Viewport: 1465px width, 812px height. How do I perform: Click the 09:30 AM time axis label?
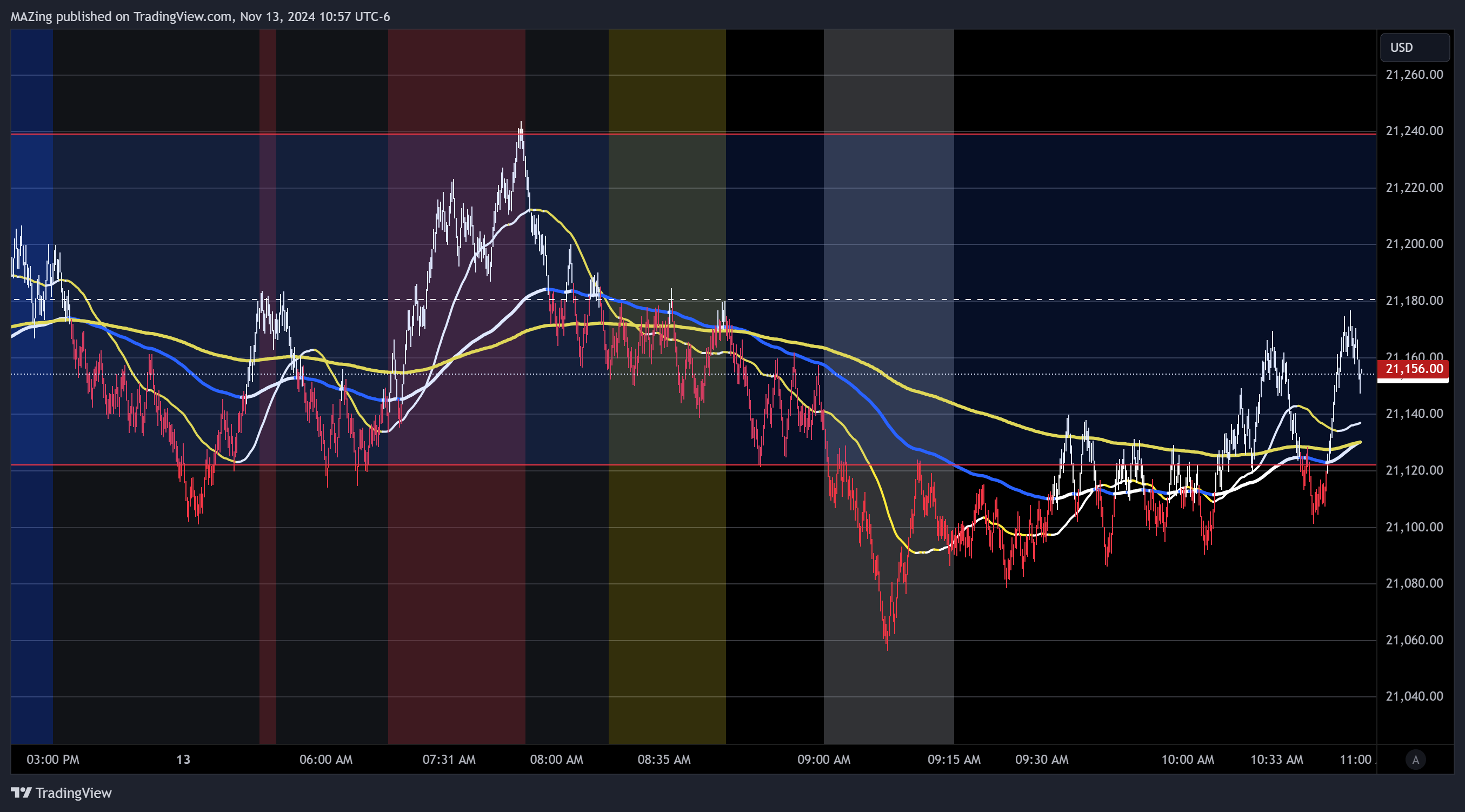click(x=1042, y=760)
